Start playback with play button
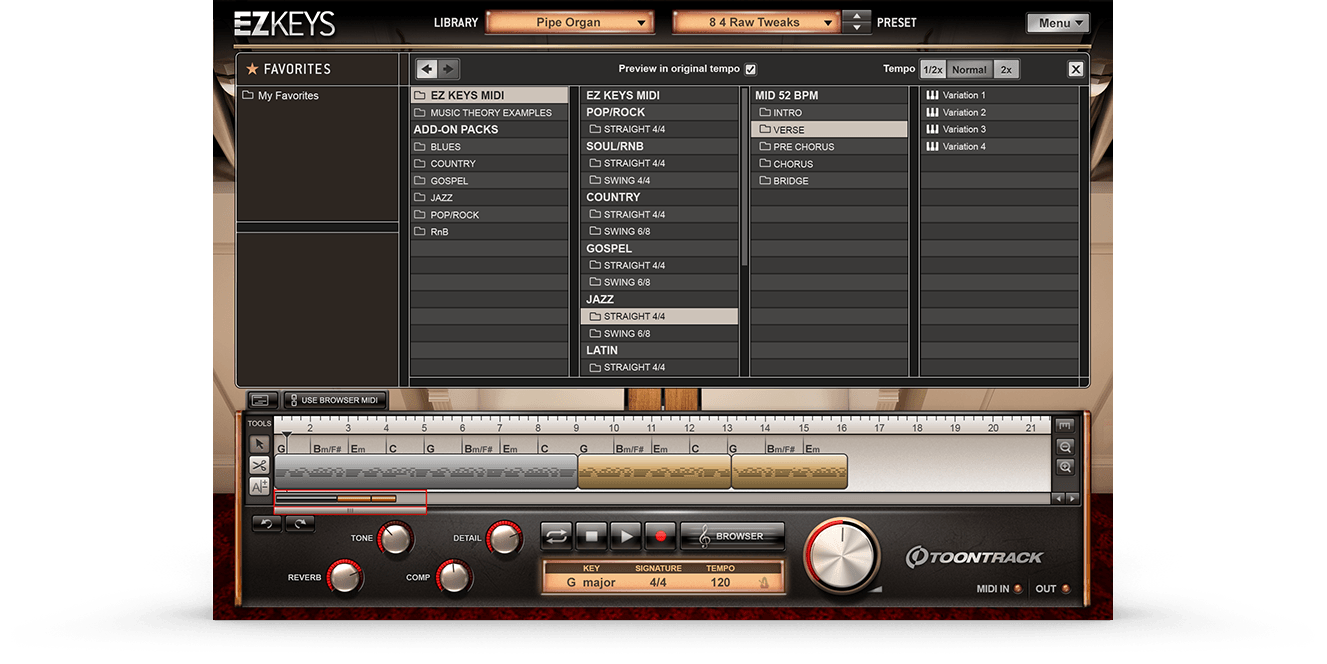The width and height of the screenshot is (1327, 664). [x=626, y=536]
